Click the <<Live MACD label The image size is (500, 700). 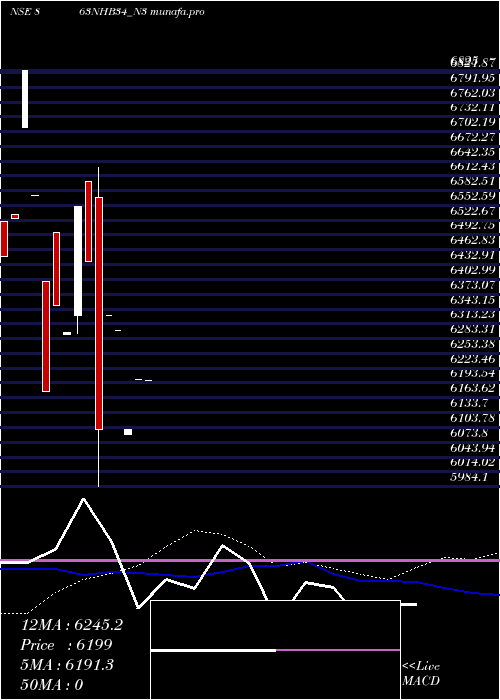click(421, 674)
